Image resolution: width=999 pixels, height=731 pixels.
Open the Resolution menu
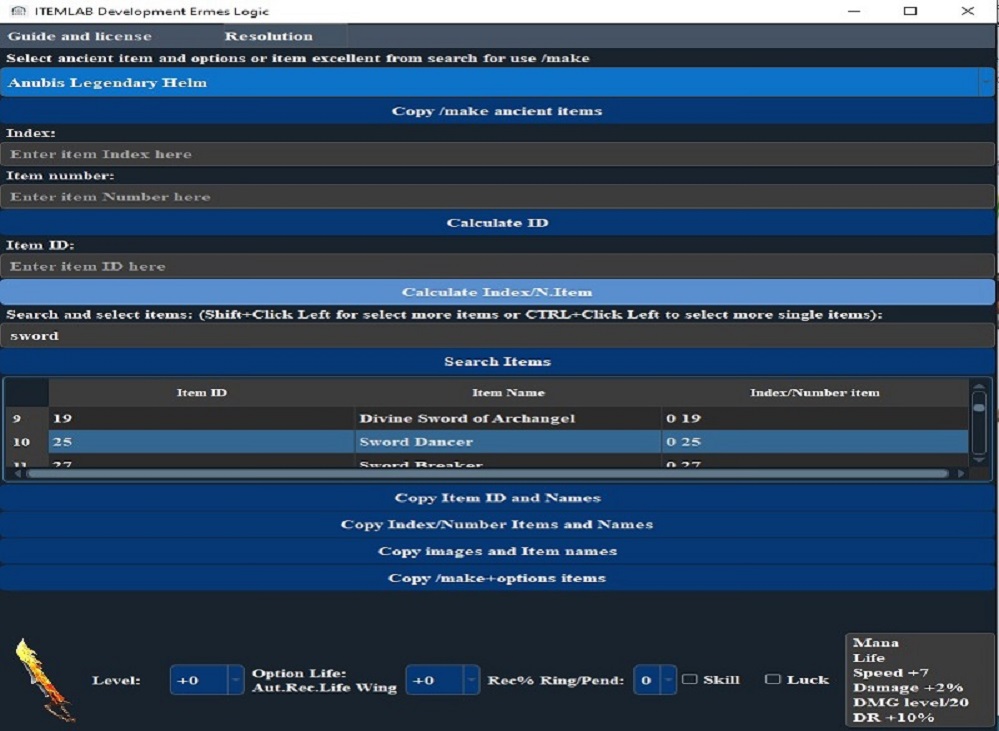click(268, 36)
